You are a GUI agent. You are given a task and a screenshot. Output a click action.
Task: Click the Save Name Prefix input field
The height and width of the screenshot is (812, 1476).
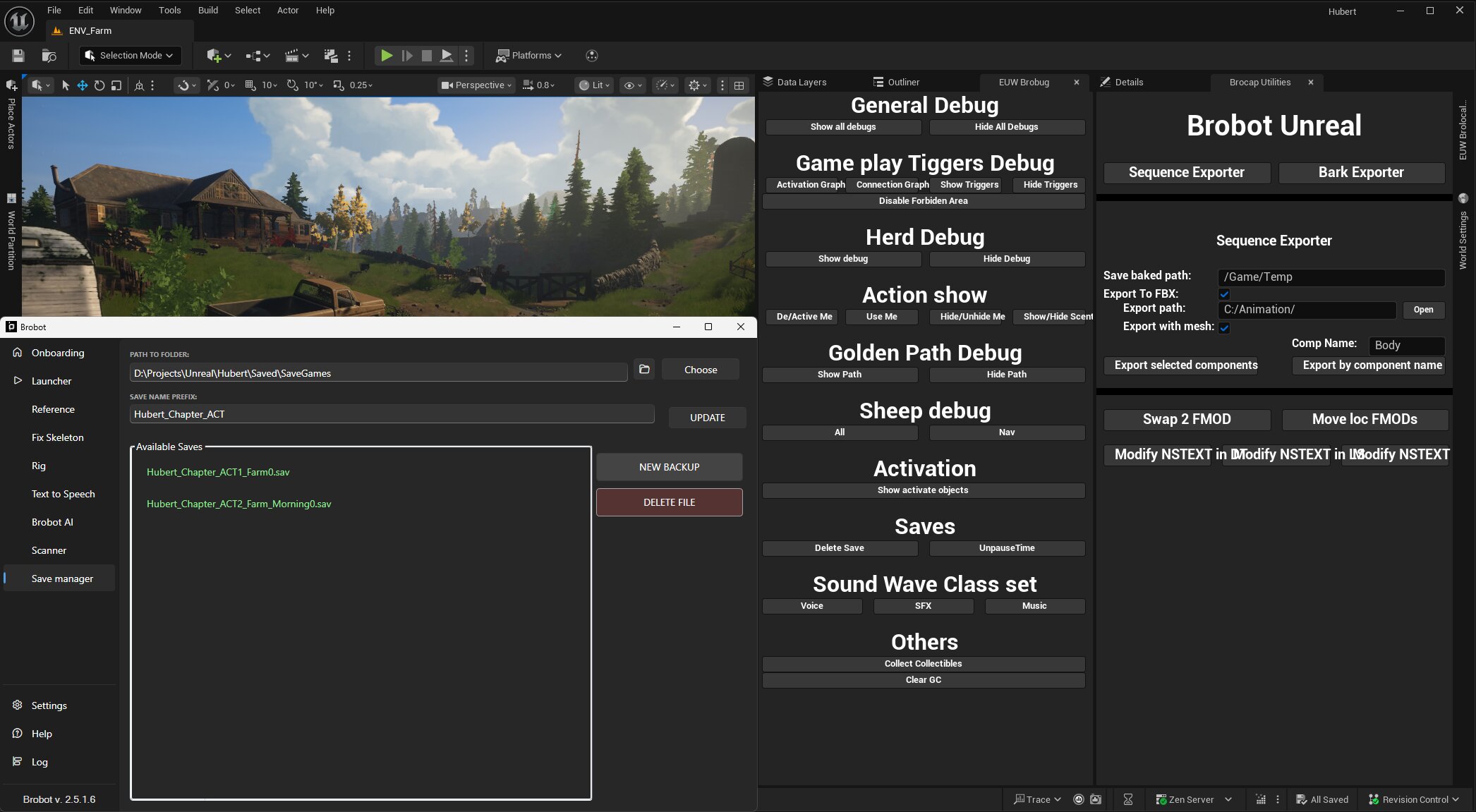click(392, 414)
